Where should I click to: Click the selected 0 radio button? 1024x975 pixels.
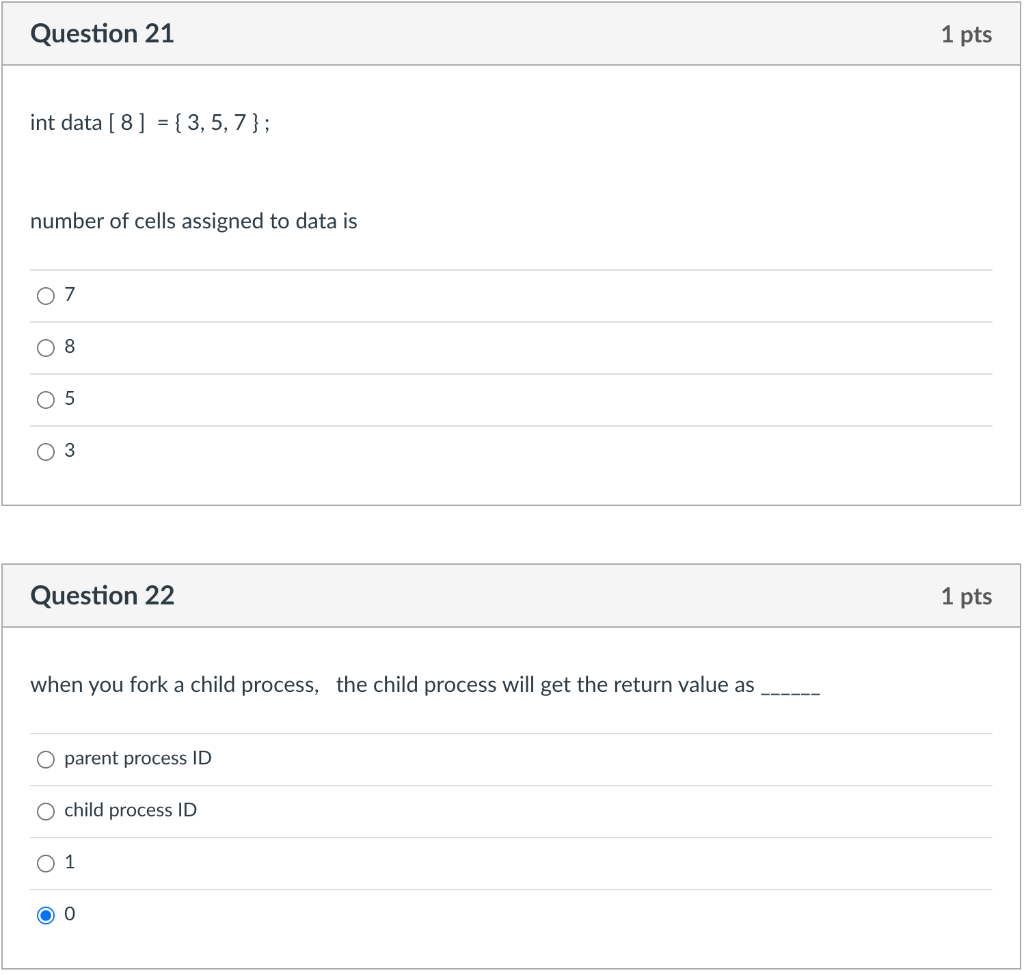tap(46, 916)
